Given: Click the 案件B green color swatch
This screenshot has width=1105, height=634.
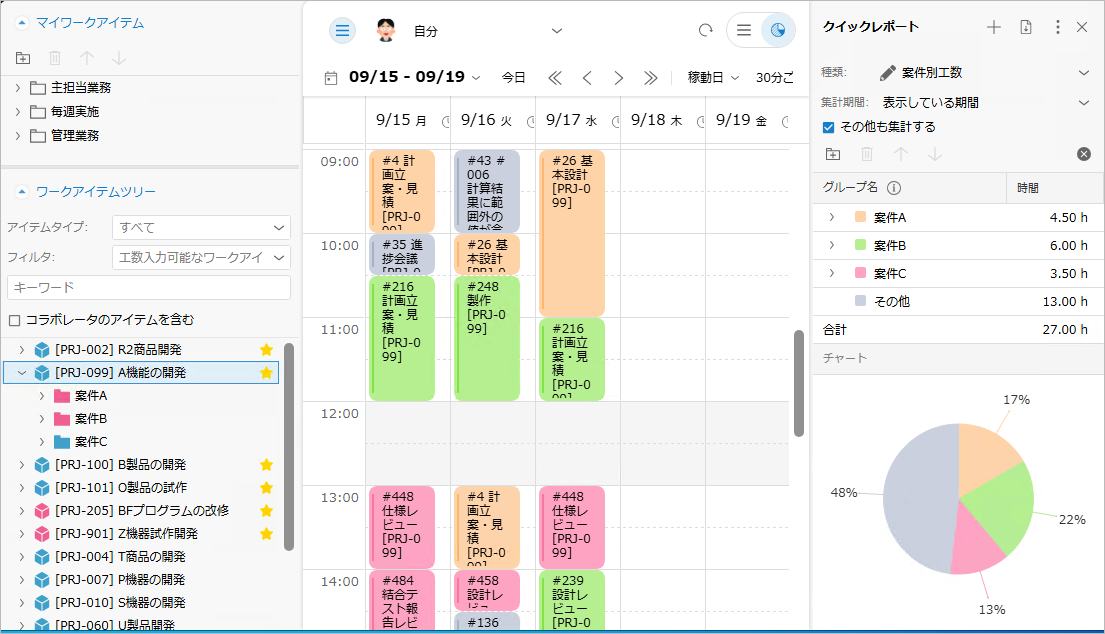Looking at the screenshot, I should tap(860, 245).
